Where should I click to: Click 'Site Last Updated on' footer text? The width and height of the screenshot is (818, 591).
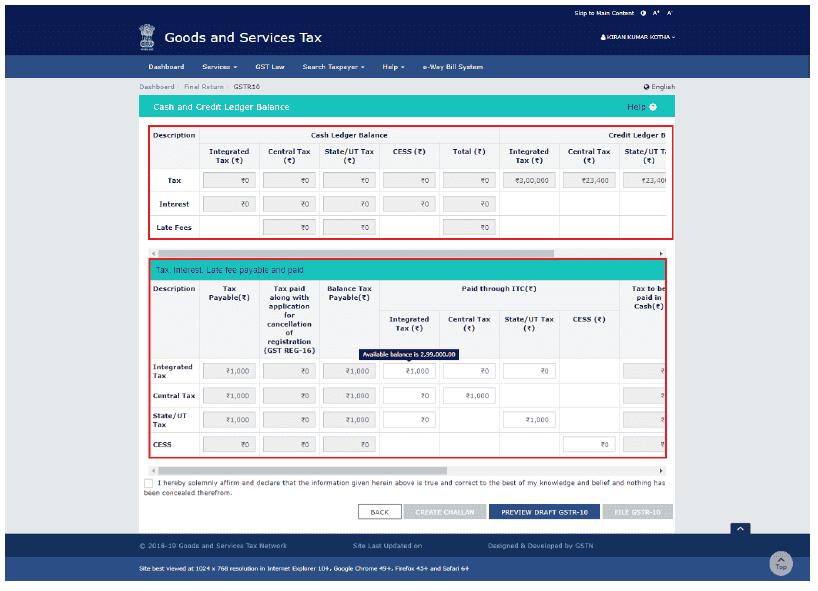tap(387, 546)
